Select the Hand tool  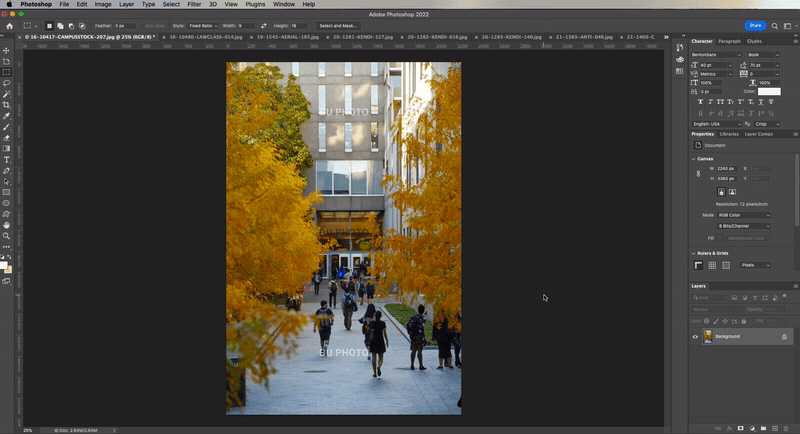coord(6,225)
